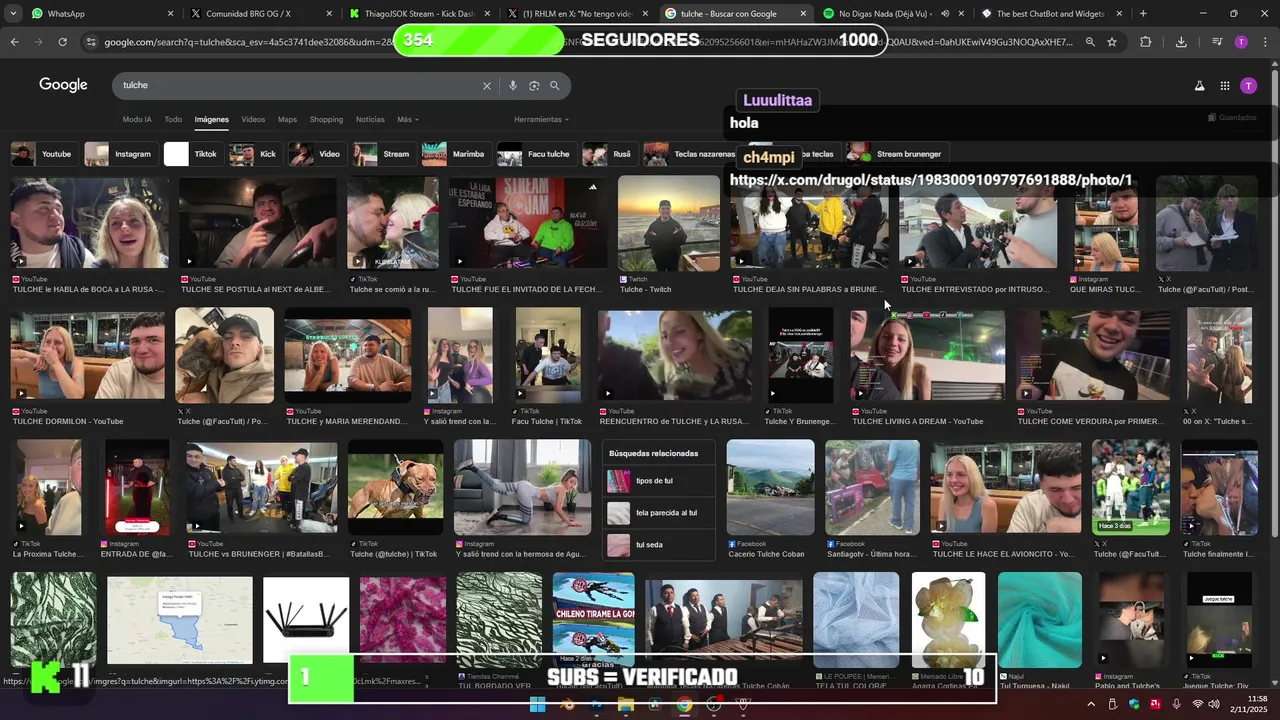Expand the Más dropdown
This screenshot has width=1280, height=720.
point(407,120)
